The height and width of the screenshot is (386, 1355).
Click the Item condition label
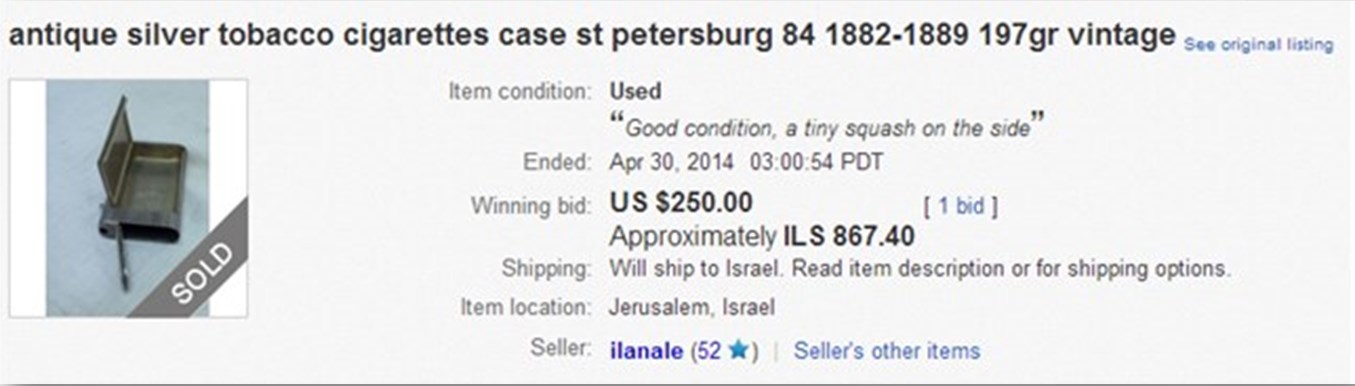(x=520, y=92)
